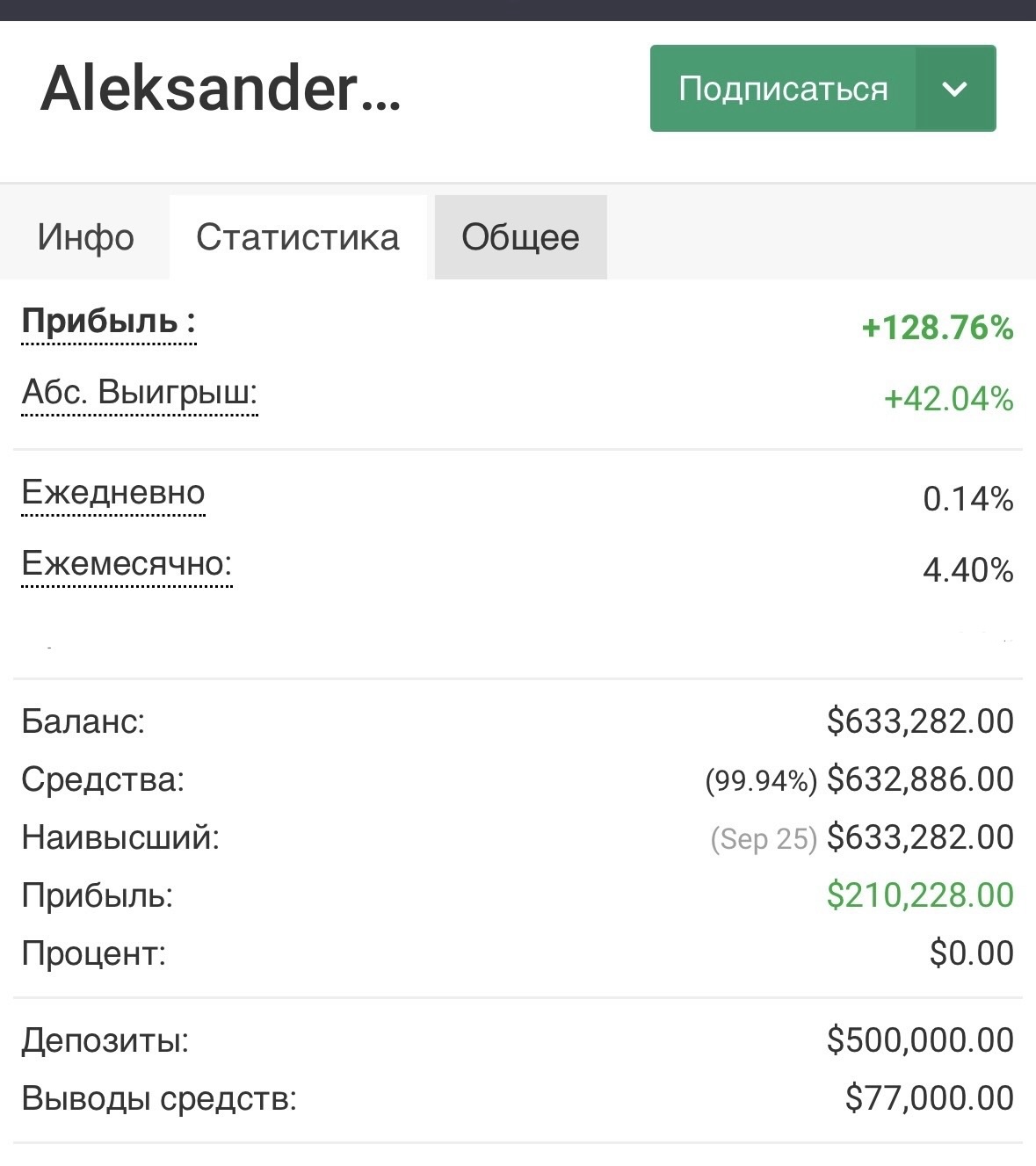Click the +42.04% absolute gain value
The width and height of the screenshot is (1036, 1166).
(x=948, y=399)
